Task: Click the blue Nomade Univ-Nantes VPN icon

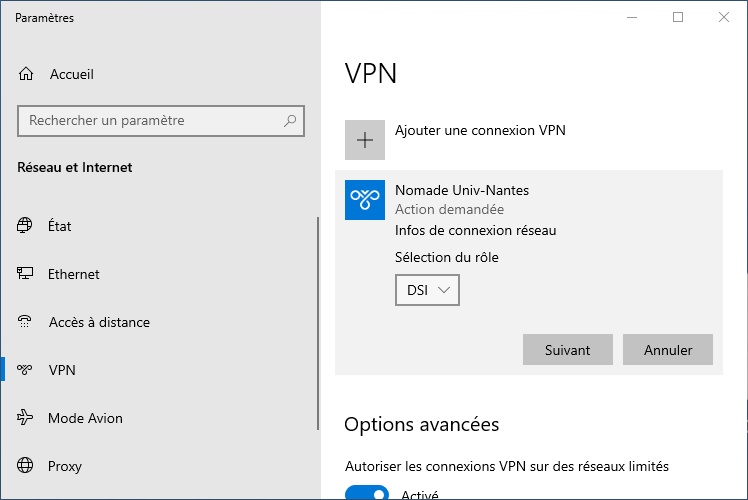Action: click(x=364, y=199)
